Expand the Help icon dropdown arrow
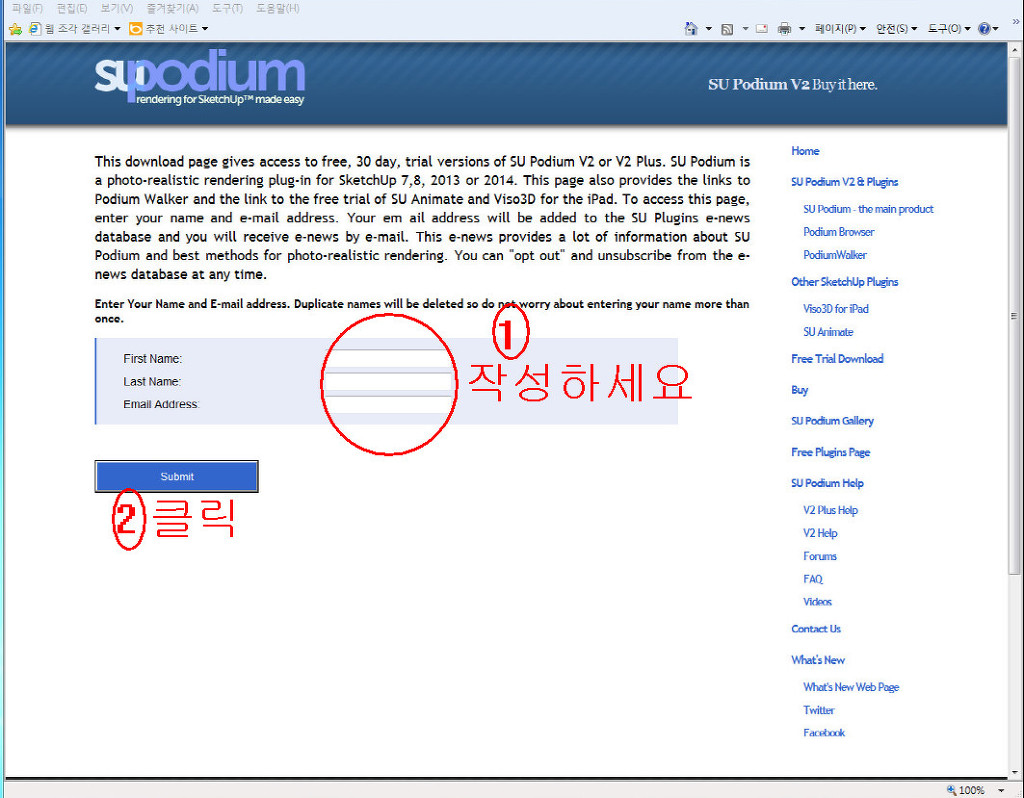 (x=996, y=29)
